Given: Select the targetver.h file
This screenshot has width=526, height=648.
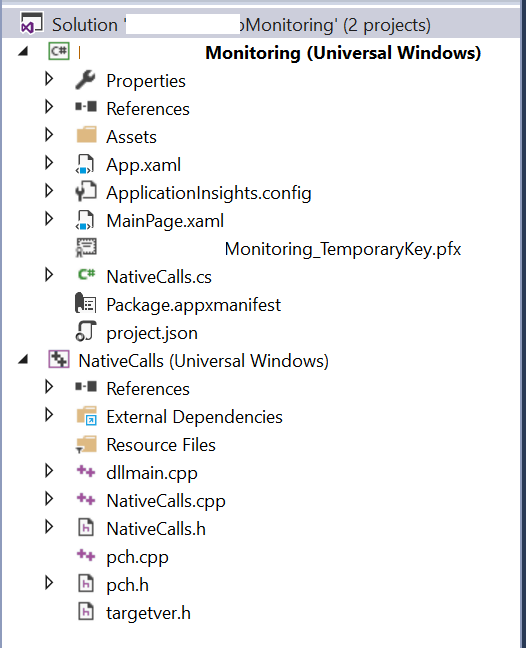Looking at the screenshot, I should (x=148, y=613).
